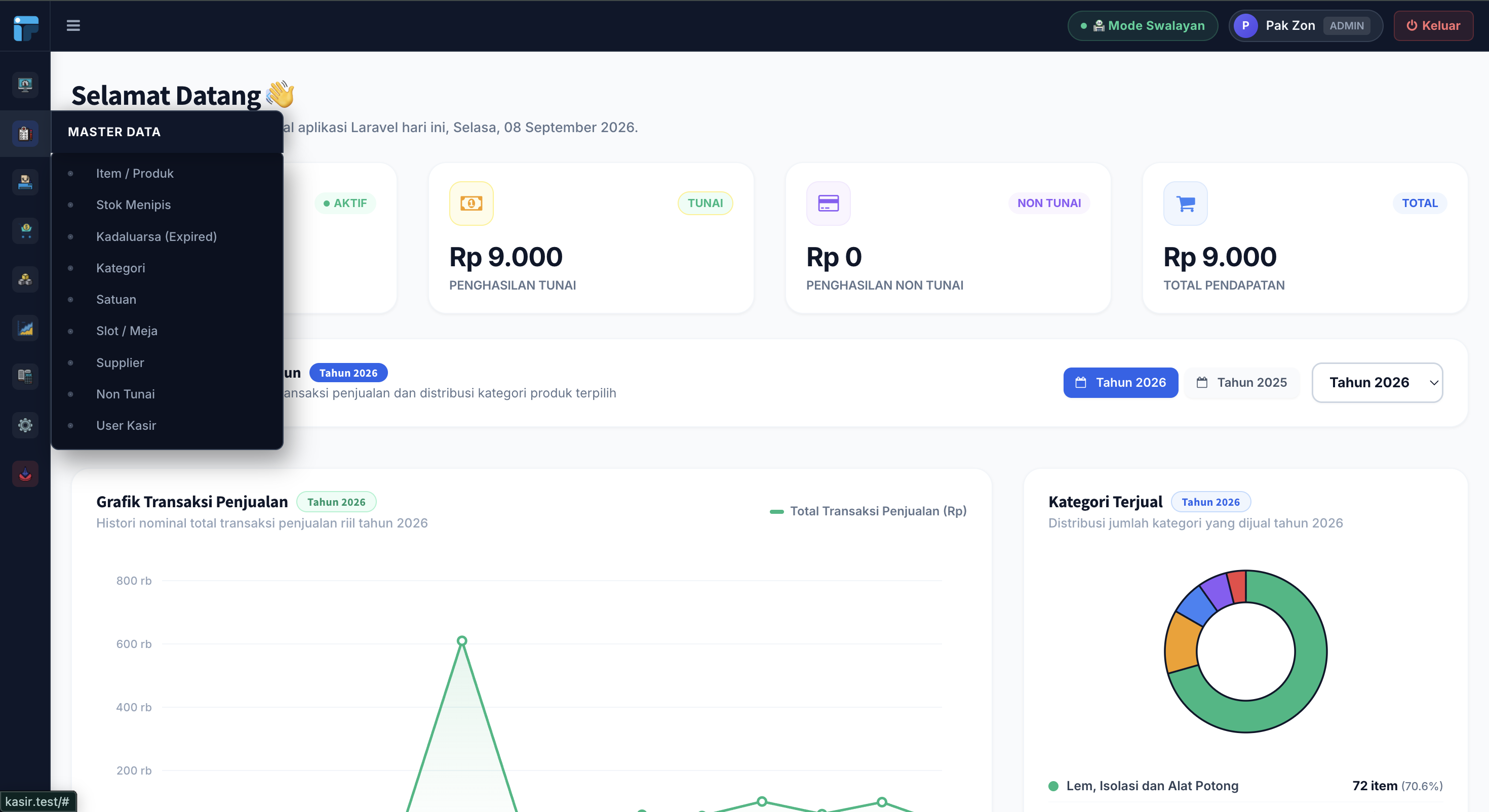Click the NON TUNAI badge
The height and width of the screenshot is (812, 1489).
pos(1049,203)
